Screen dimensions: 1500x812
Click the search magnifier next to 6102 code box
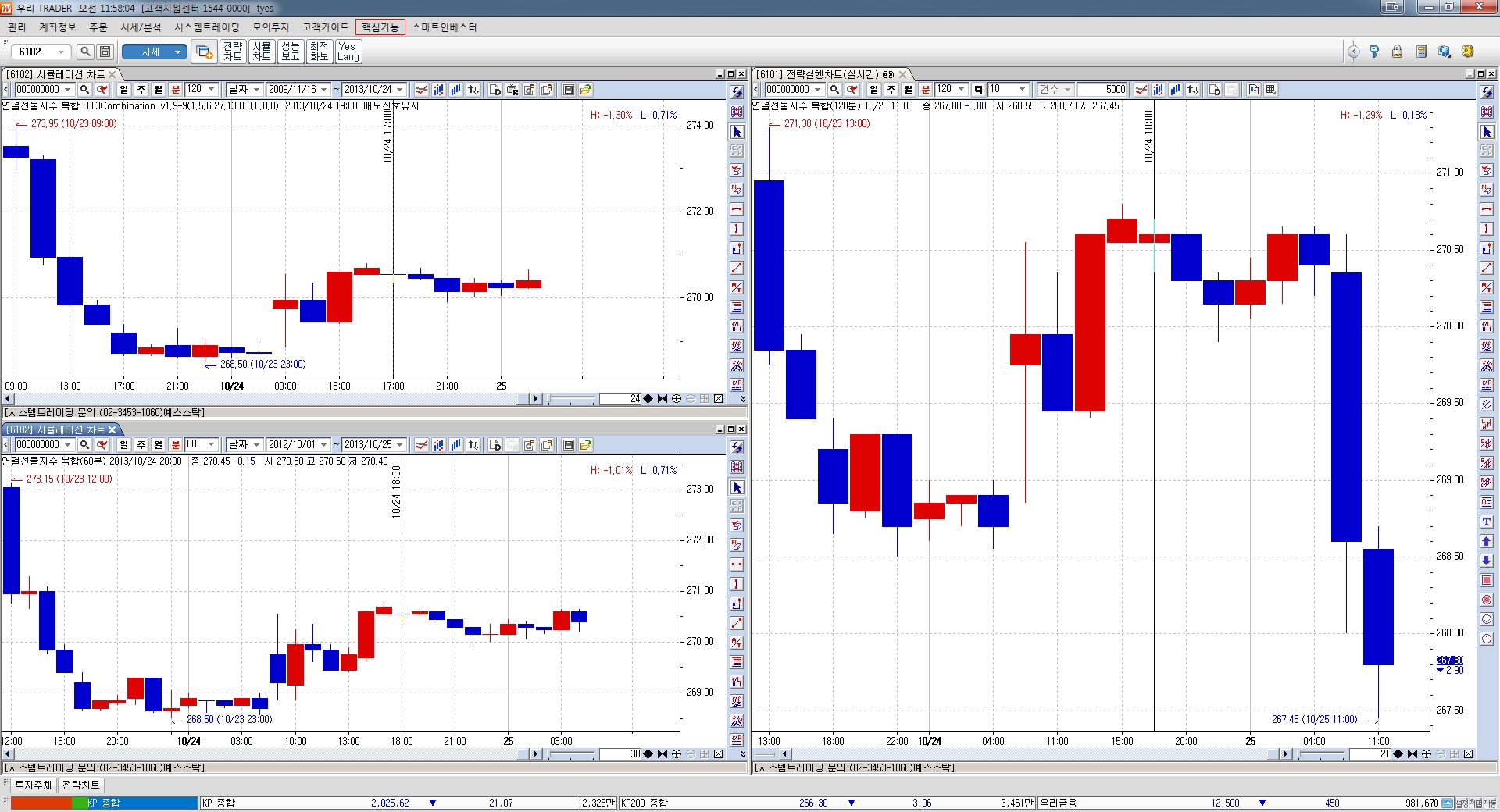tap(85, 52)
